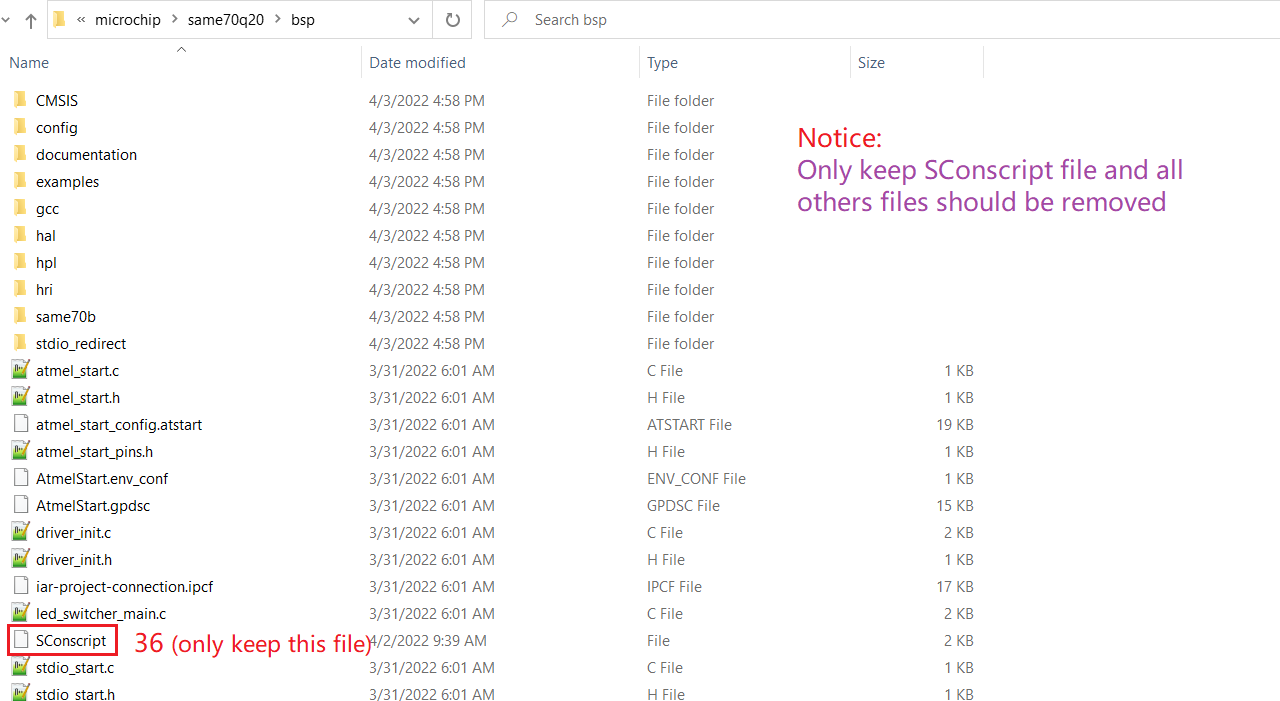Sort files by Date modified column
Screen dimensions: 1280x701
(x=417, y=62)
